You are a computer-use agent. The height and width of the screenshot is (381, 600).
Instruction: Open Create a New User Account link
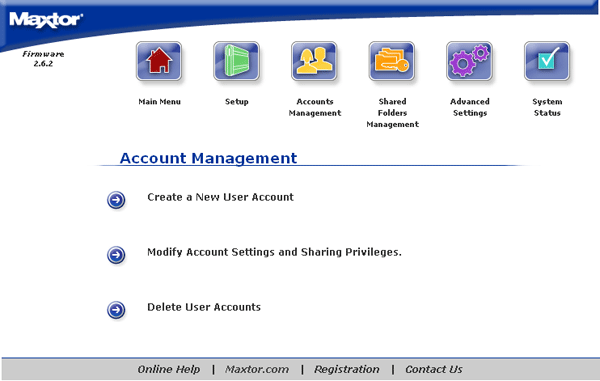pyautogui.click(x=220, y=197)
